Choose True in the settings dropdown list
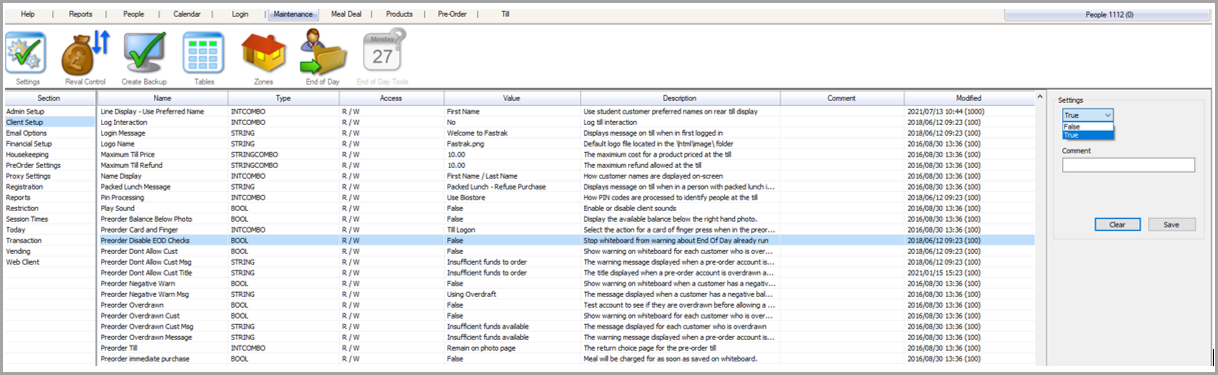 pyautogui.click(x=1088, y=134)
